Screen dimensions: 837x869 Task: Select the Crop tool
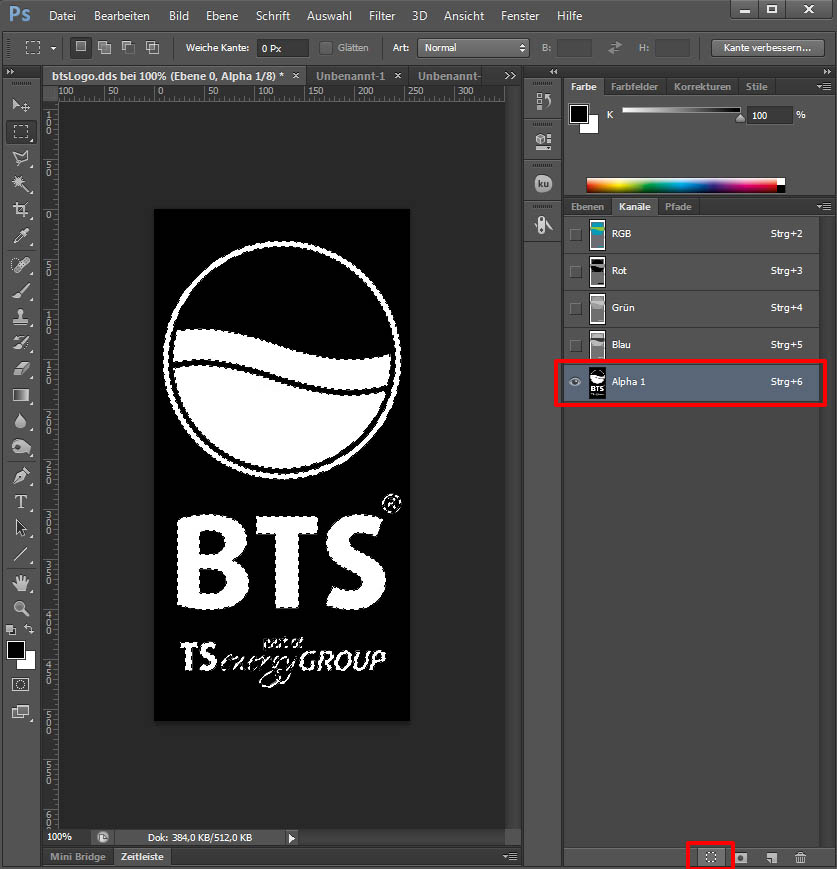click(20, 210)
